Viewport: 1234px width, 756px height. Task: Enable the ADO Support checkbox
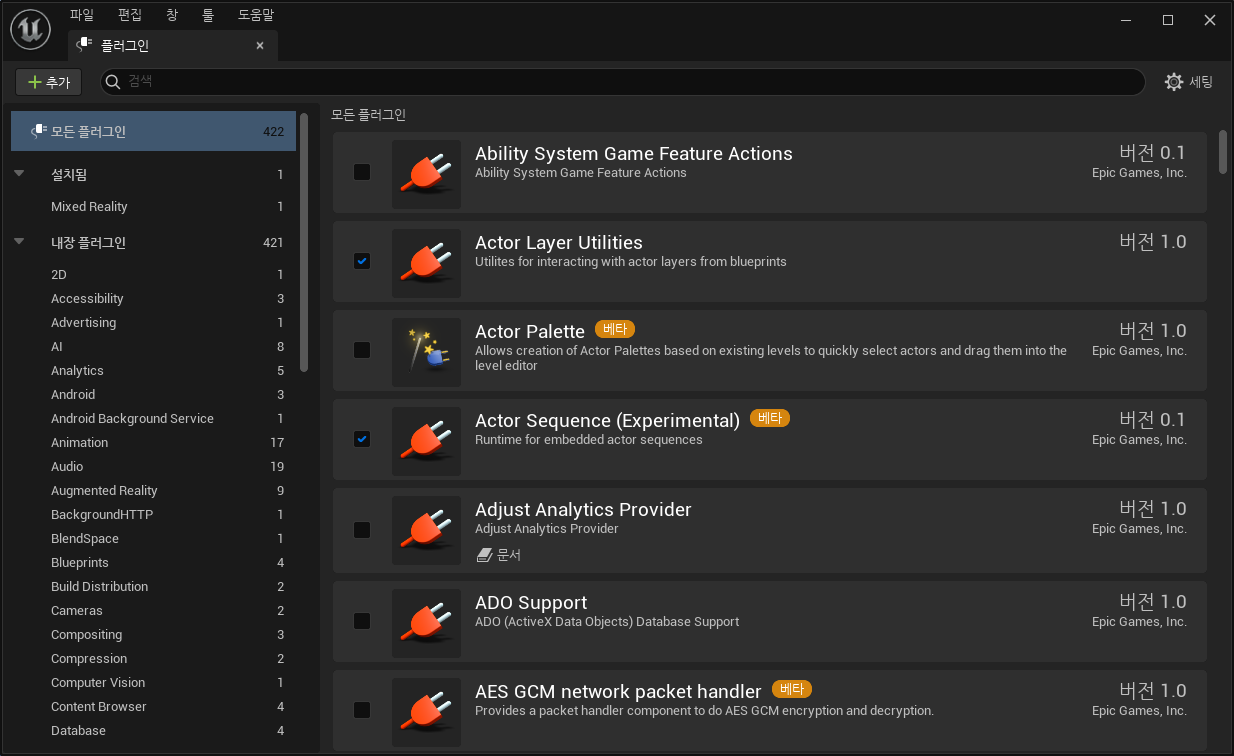[362, 621]
